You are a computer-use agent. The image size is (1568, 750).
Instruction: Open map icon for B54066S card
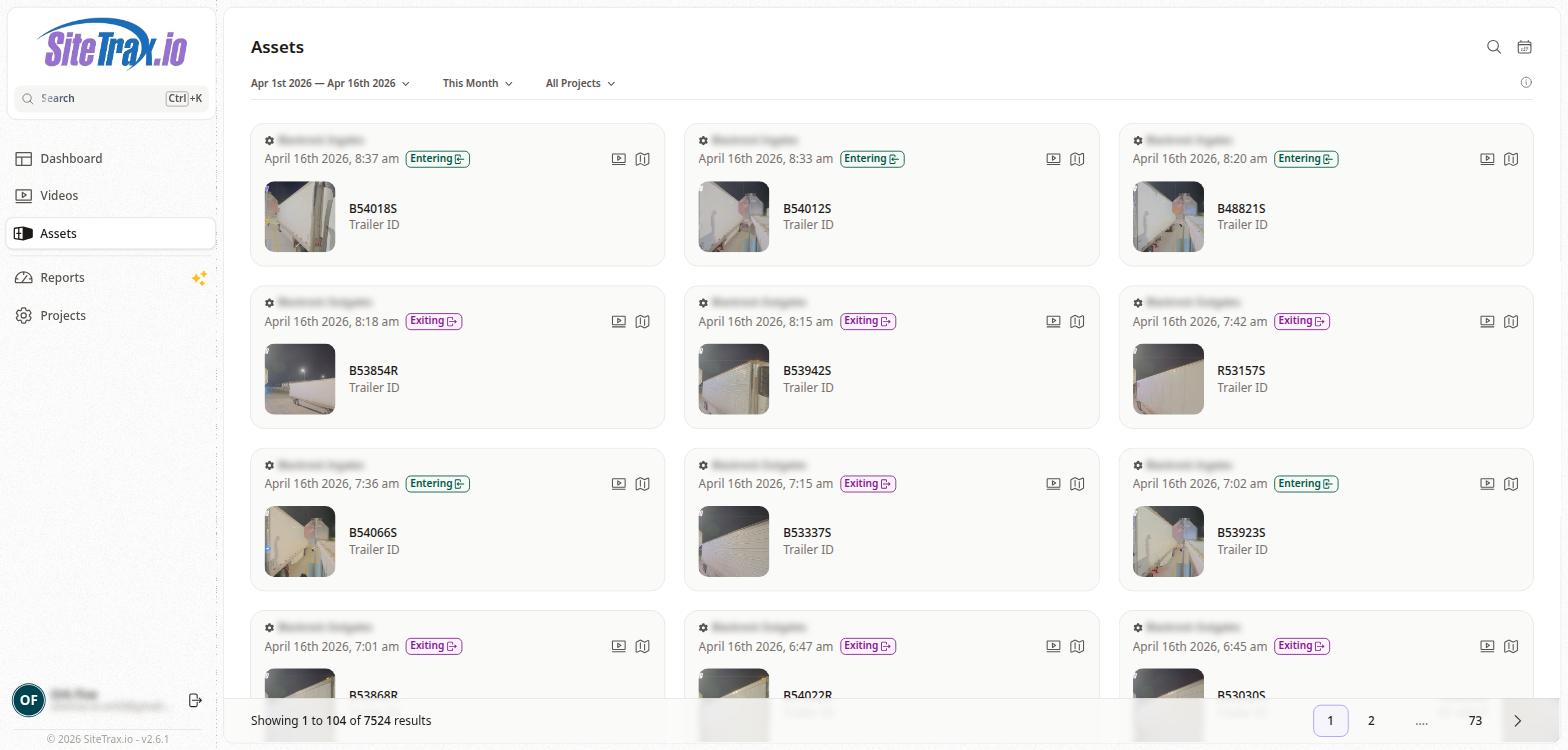click(x=643, y=484)
